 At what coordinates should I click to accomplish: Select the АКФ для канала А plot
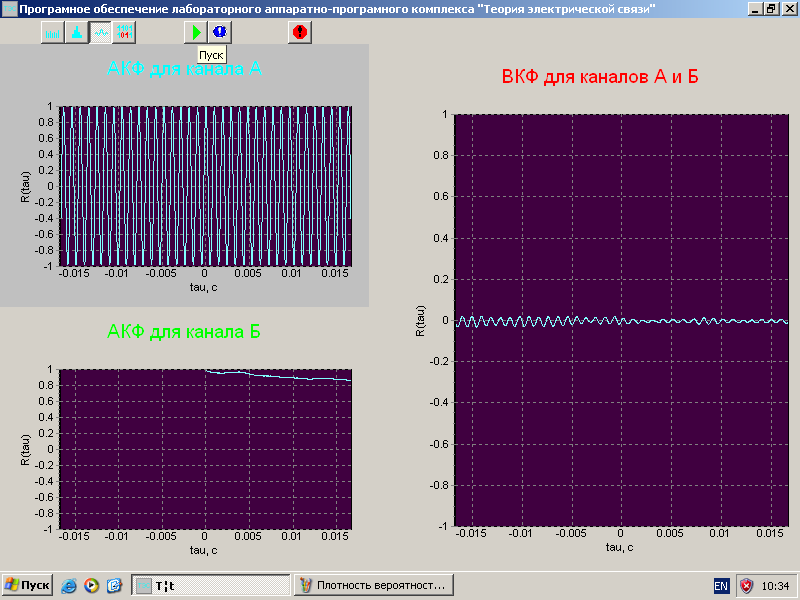(x=206, y=186)
